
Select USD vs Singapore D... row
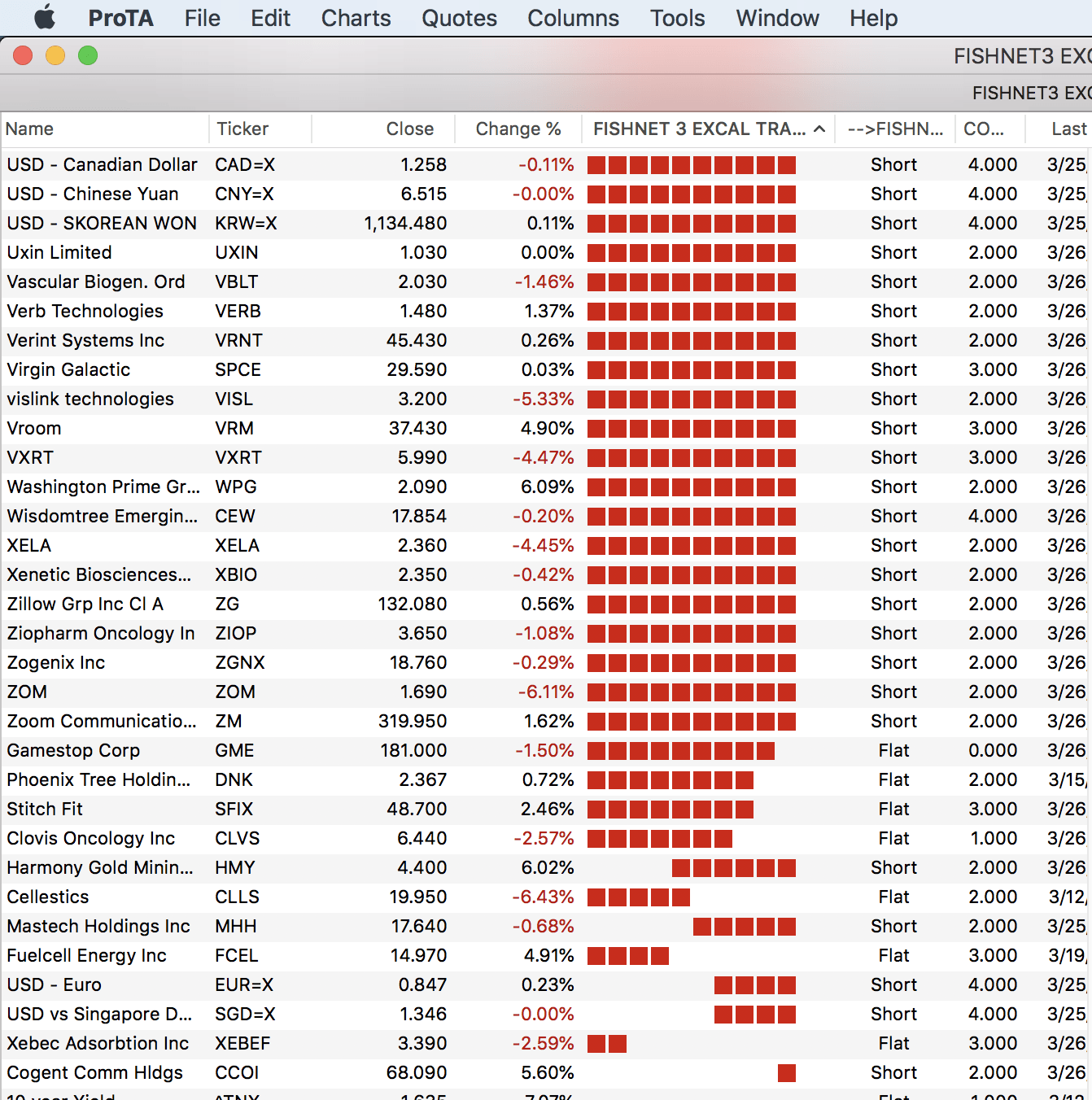[546, 1014]
